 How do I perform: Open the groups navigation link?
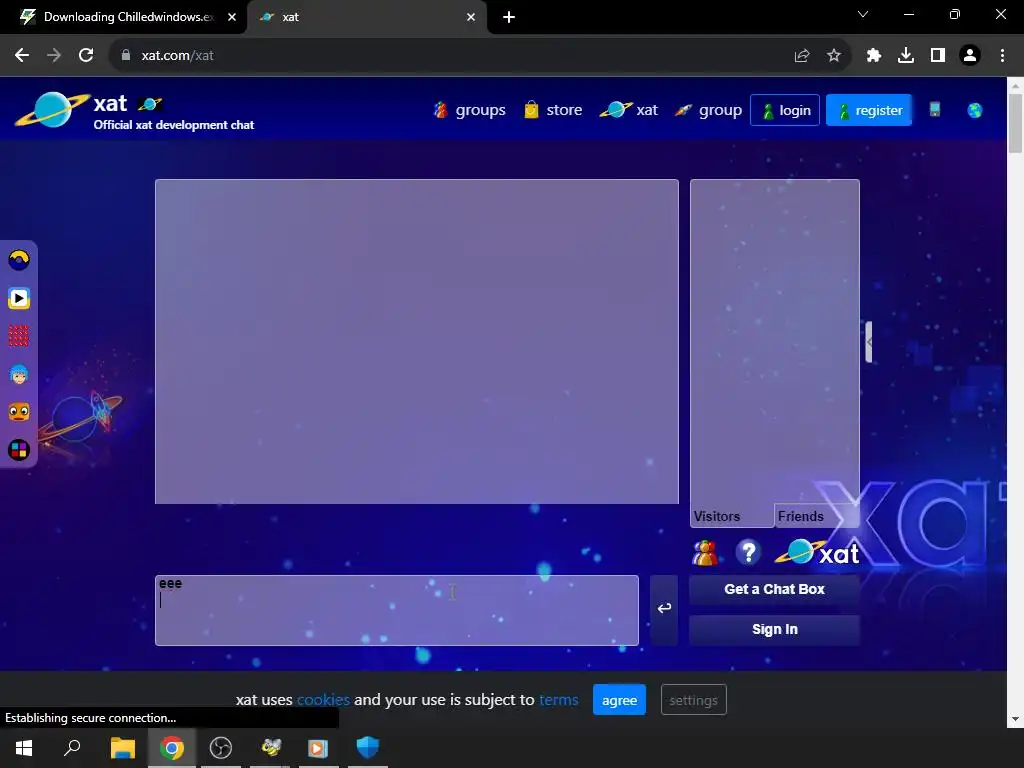[x=470, y=110]
